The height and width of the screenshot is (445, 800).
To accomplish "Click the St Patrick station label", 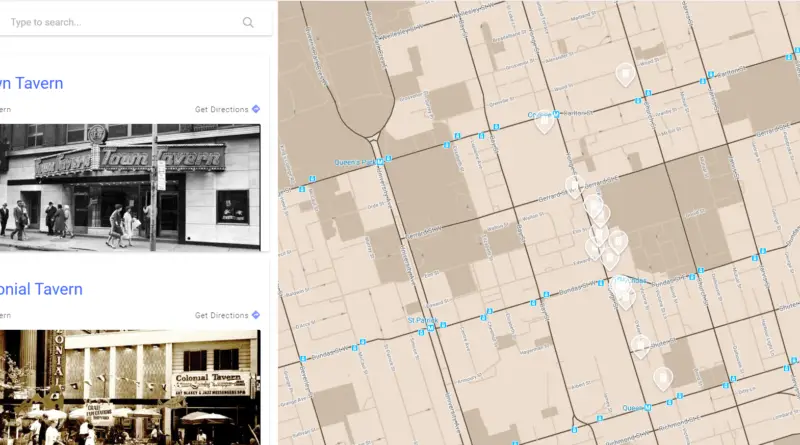I will [423, 320].
